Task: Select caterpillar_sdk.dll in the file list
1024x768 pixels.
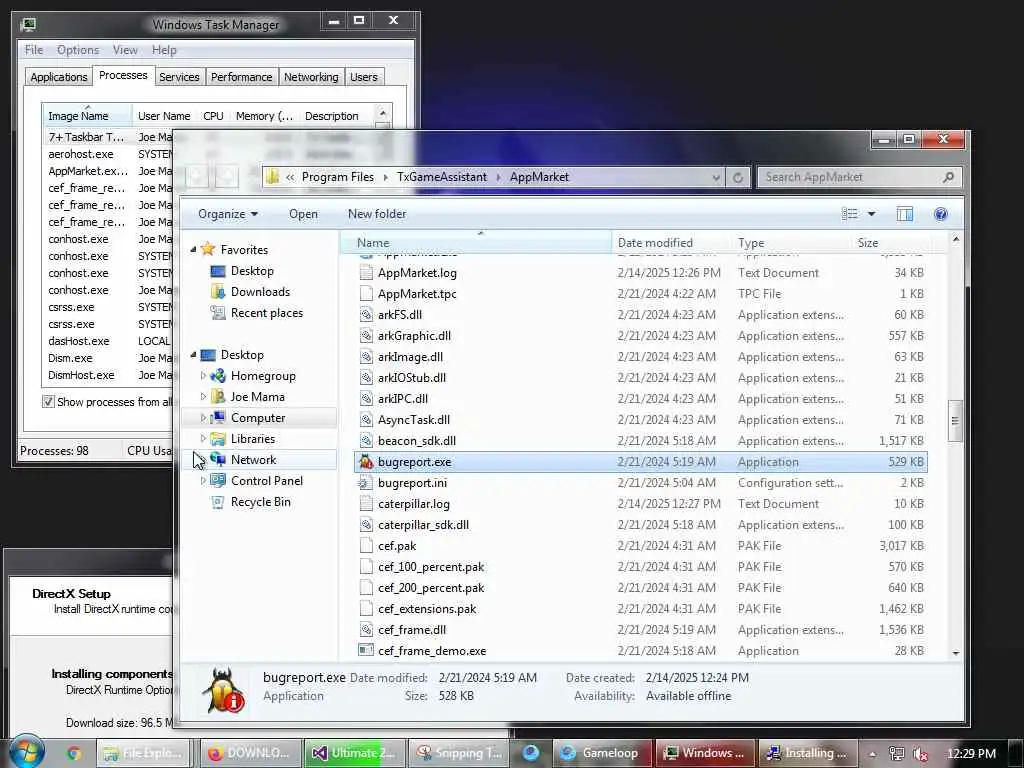Action: pos(640,525)
